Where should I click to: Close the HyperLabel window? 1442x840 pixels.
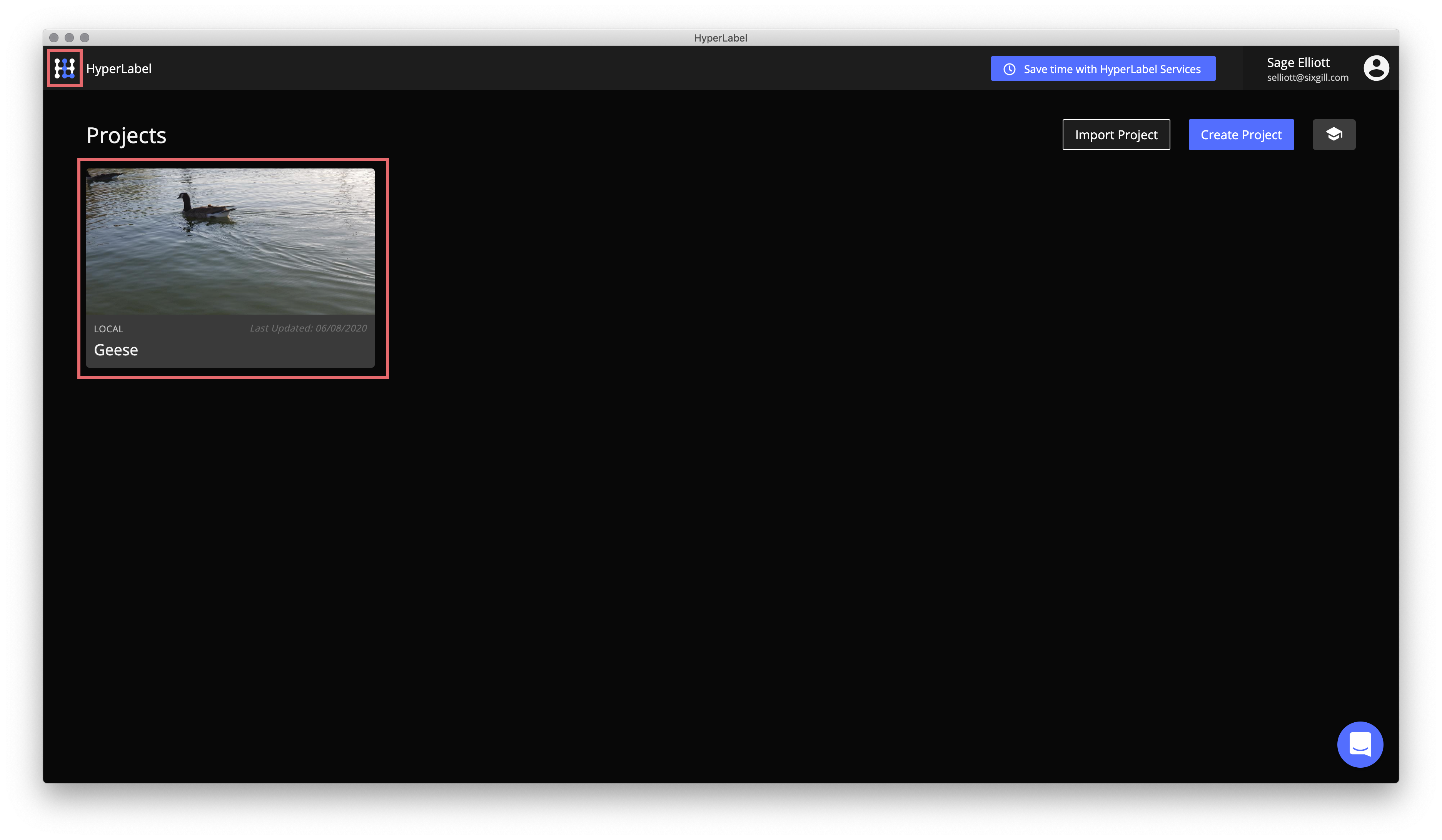pyautogui.click(x=54, y=38)
